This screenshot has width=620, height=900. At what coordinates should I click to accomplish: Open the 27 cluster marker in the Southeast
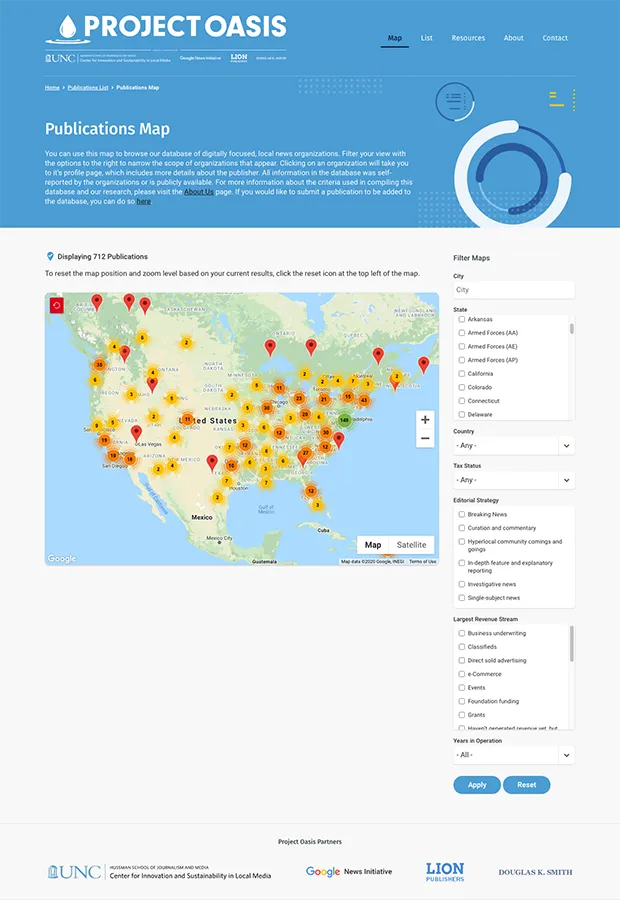[306, 453]
